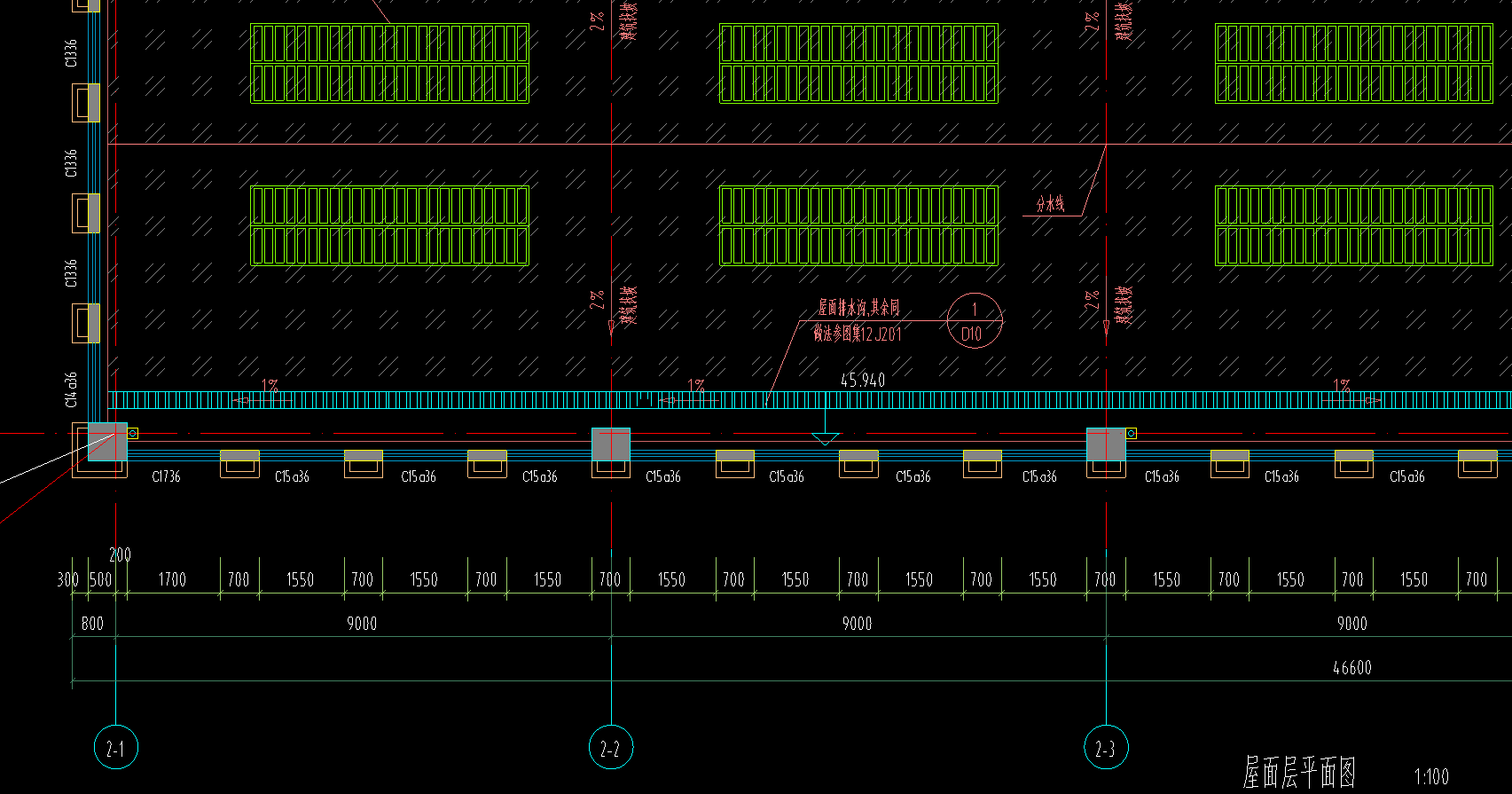This screenshot has height=794, width=1512.
Task: Select the gray column at axis 2-2
Action: pyautogui.click(x=611, y=444)
